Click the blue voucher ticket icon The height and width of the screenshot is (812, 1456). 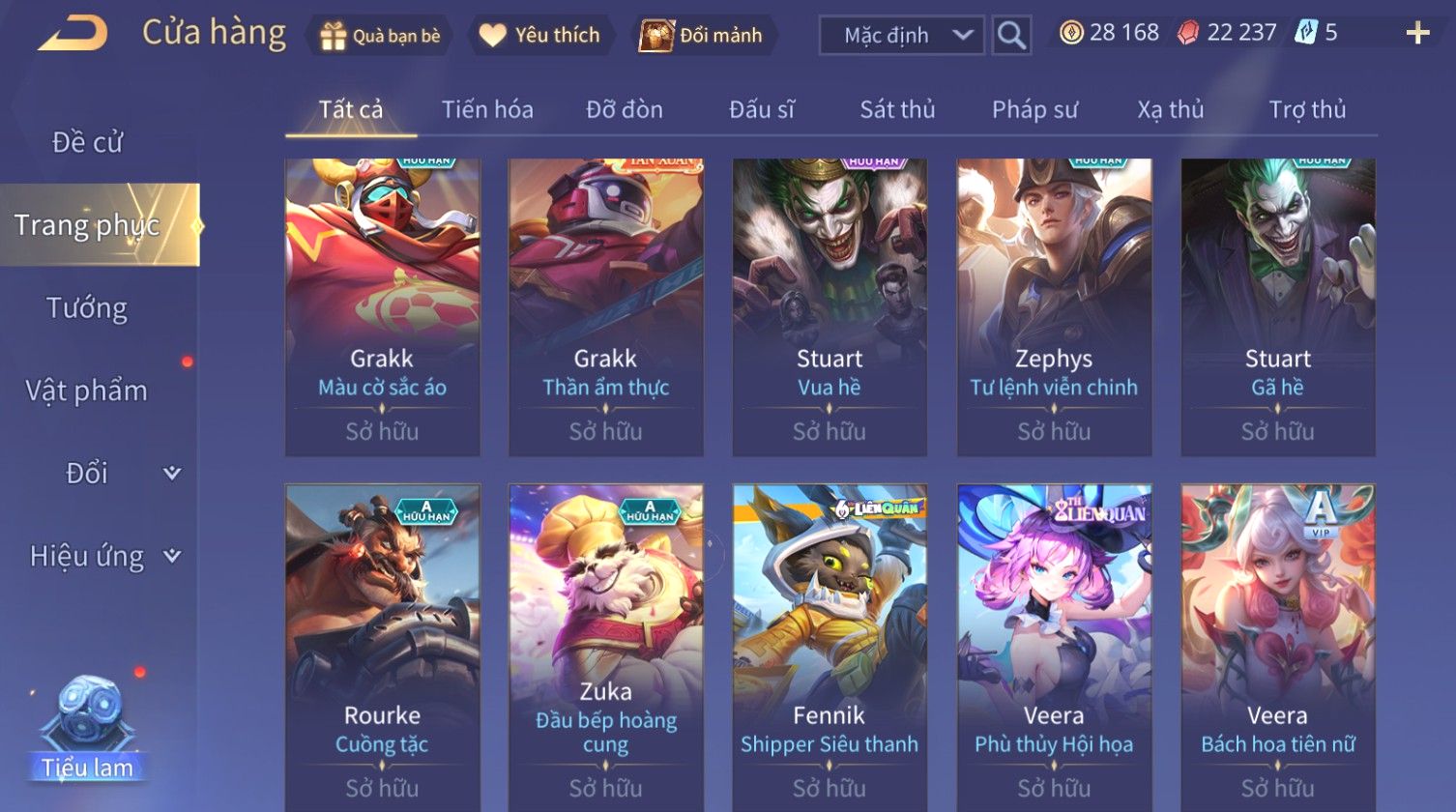tap(1306, 33)
